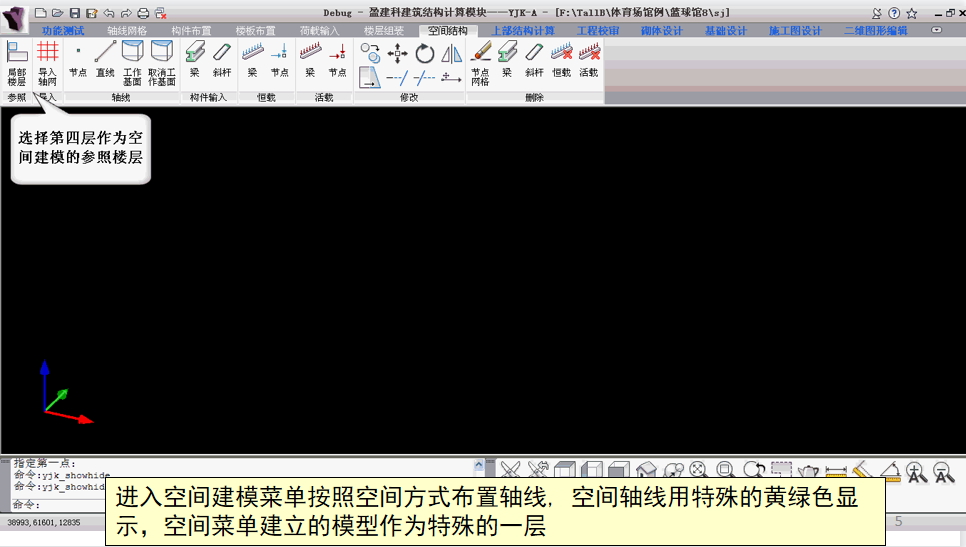Select the 梁 load tool in the 活载 group
The image size is (966, 547).
[x=310, y=60]
